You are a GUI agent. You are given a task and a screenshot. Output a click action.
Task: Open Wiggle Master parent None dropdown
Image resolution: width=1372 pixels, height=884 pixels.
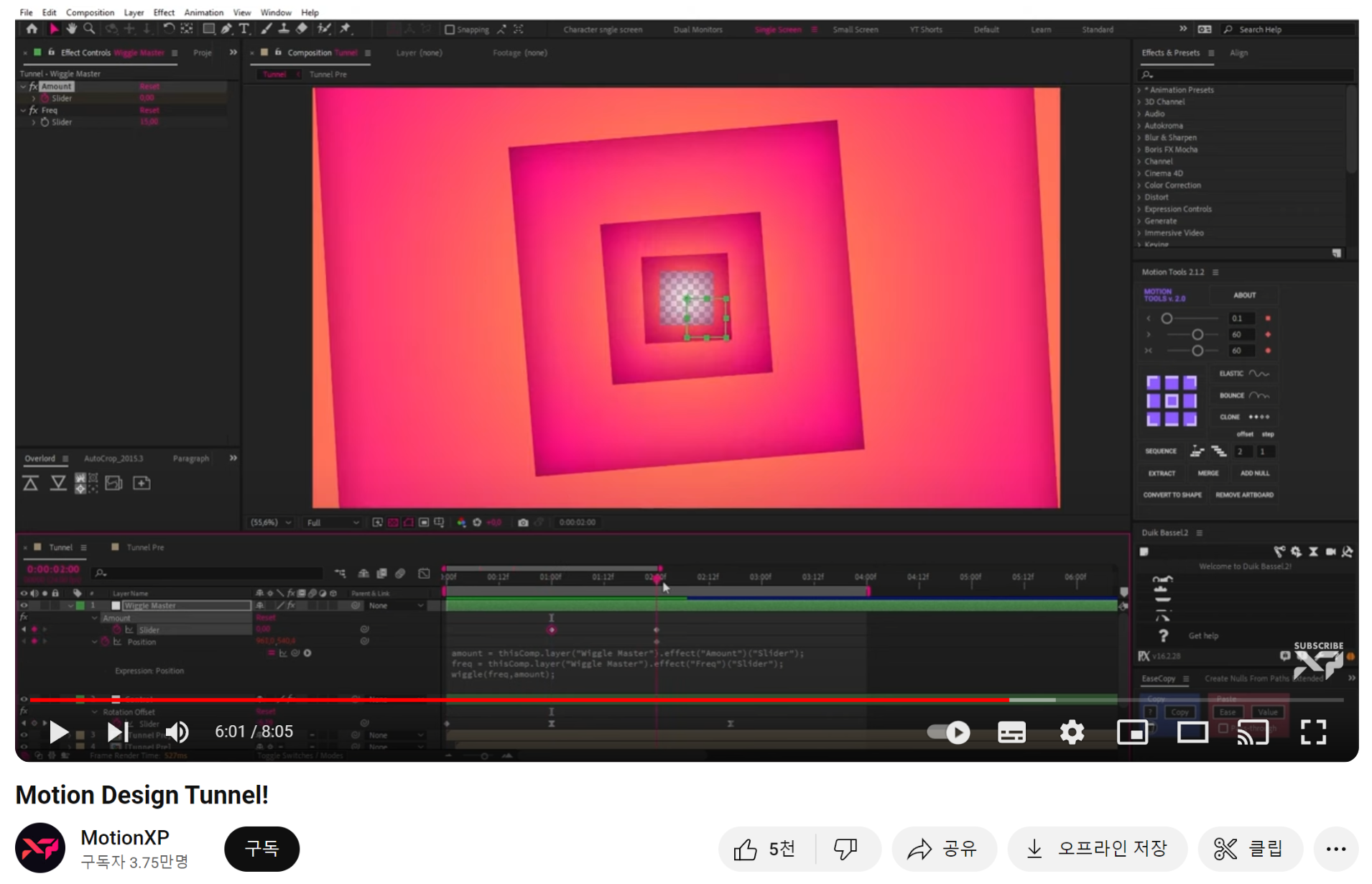(x=396, y=606)
